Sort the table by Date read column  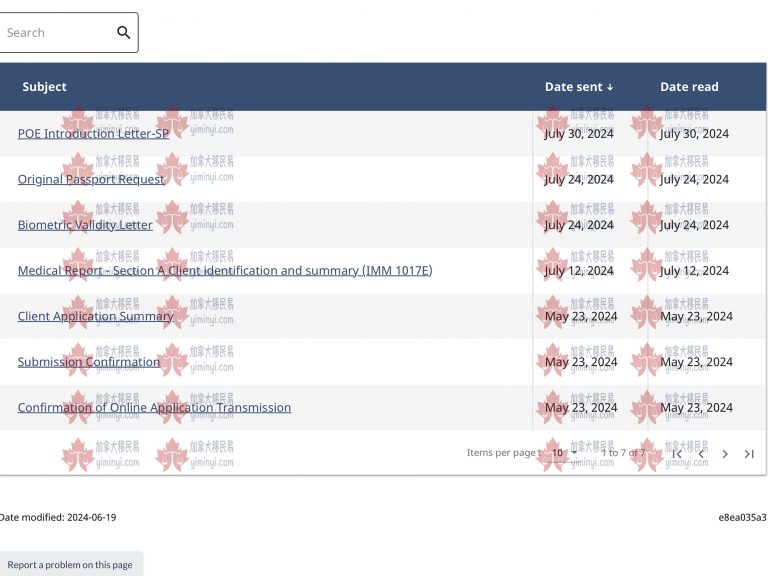(689, 87)
